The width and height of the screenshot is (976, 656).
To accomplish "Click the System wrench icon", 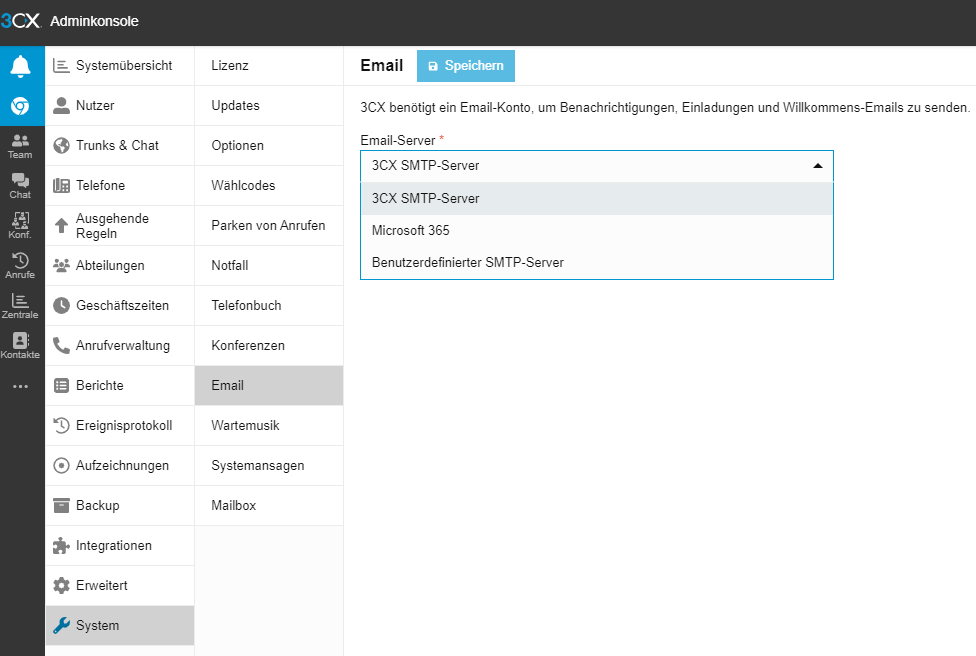I will pyautogui.click(x=61, y=626).
